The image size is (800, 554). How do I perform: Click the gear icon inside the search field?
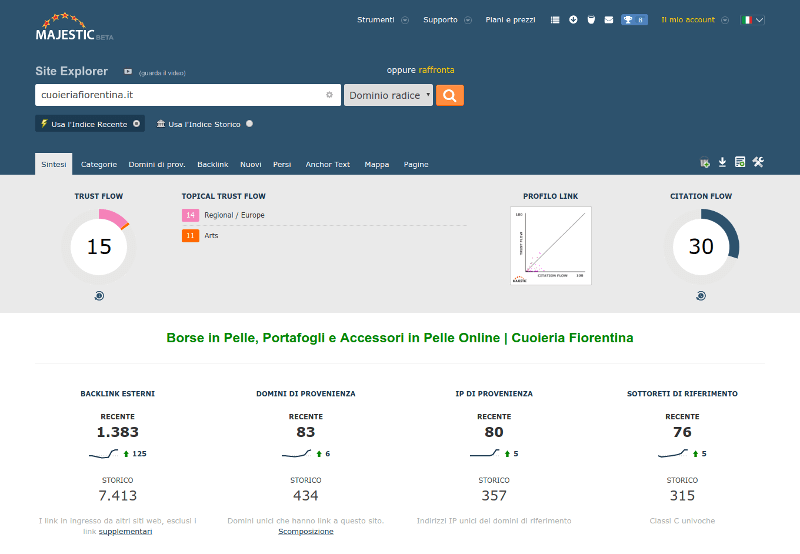pos(329,95)
